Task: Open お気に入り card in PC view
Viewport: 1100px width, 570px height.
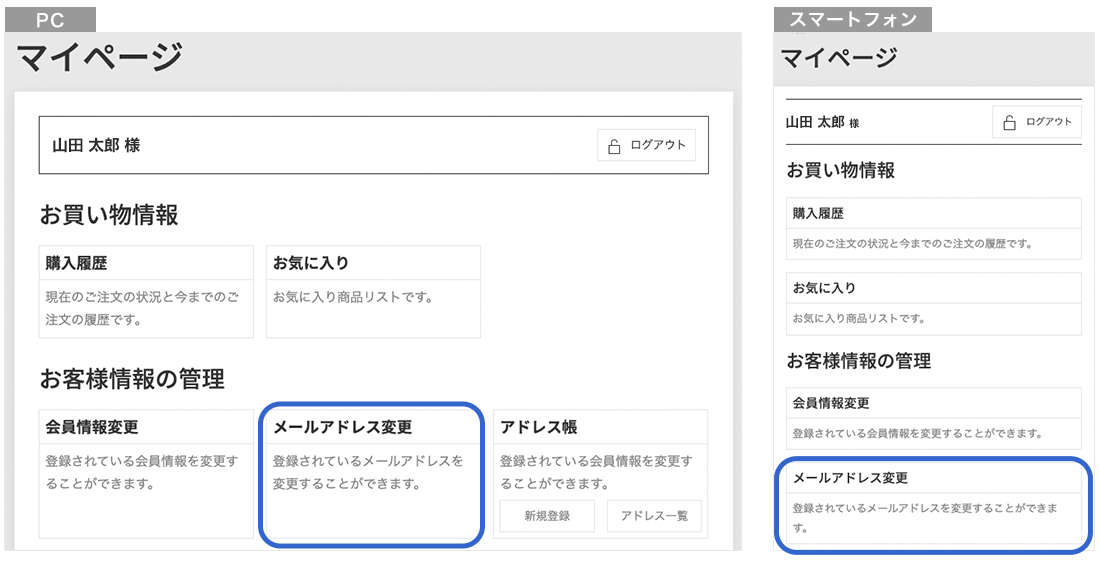Action: click(373, 292)
